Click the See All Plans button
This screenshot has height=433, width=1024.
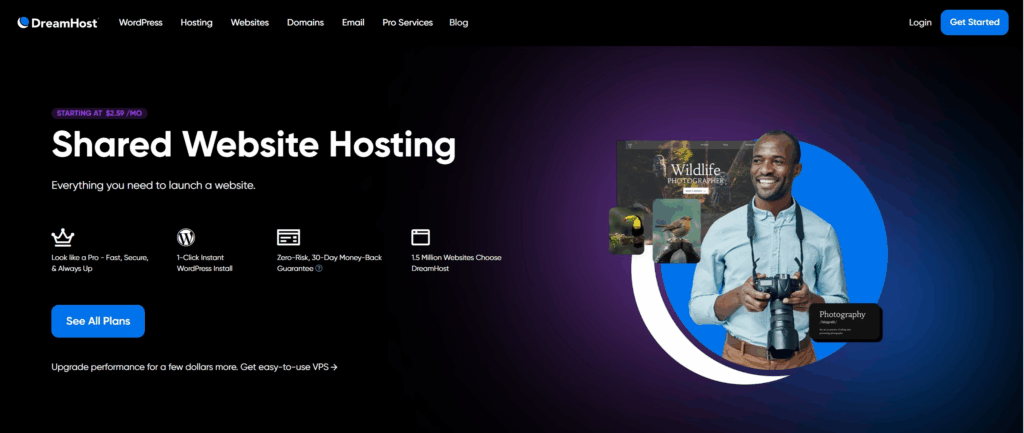coord(98,321)
